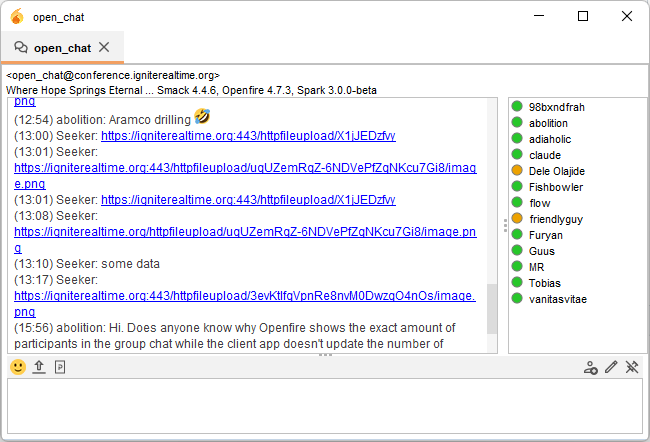The image size is (650, 442).
Task: Click the pencil edit icon
Action: click(x=611, y=367)
